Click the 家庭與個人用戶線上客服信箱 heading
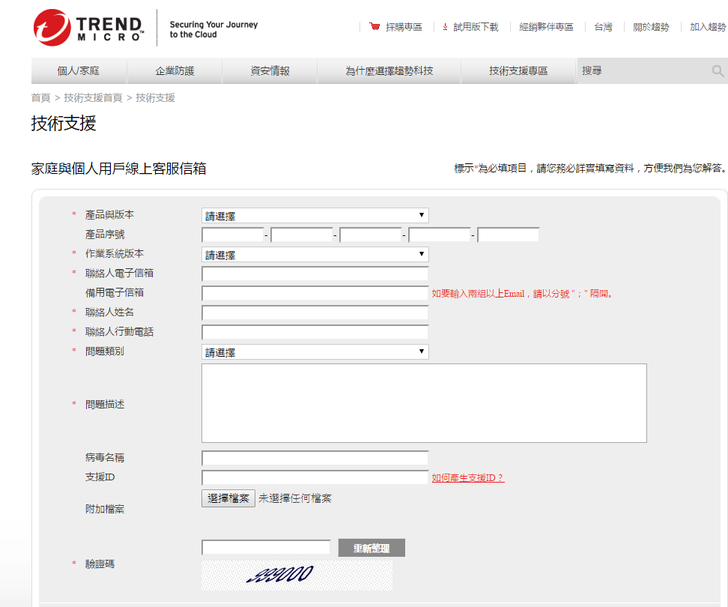Screen dimensions: 728x607 (x=119, y=169)
